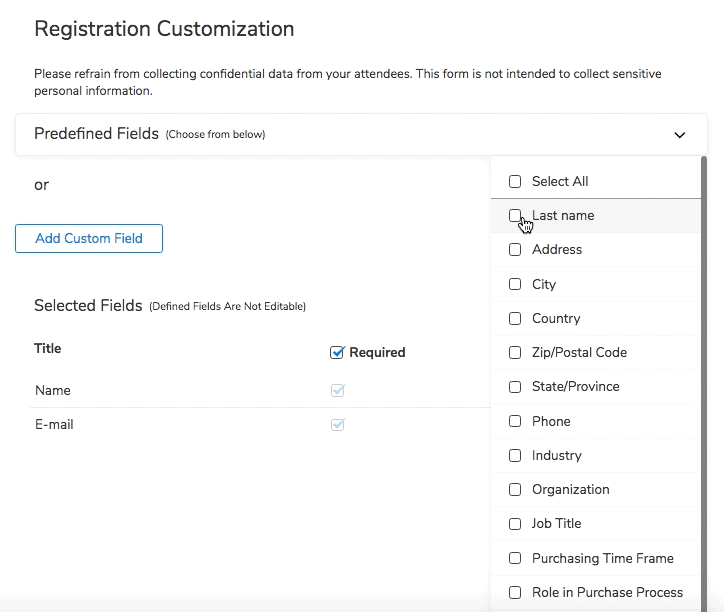This screenshot has width=724, height=612.
Task: Toggle the Required header checkbox
Action: 338,352
